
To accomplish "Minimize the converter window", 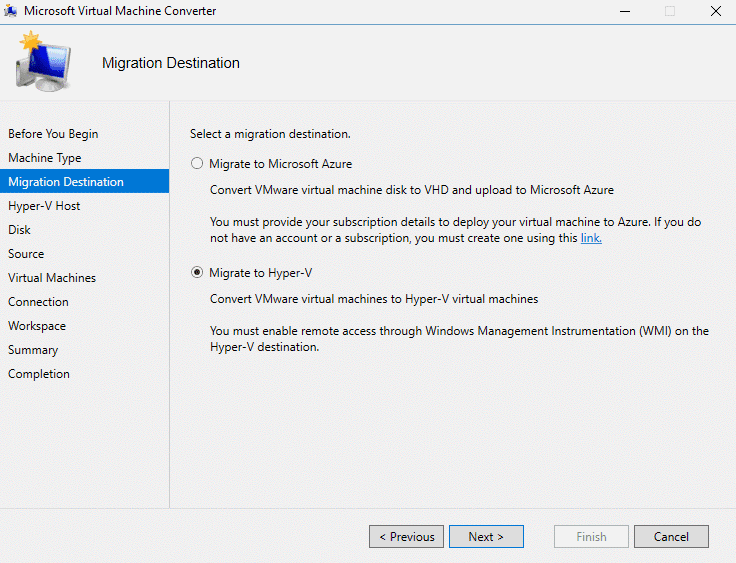I will (624, 11).
